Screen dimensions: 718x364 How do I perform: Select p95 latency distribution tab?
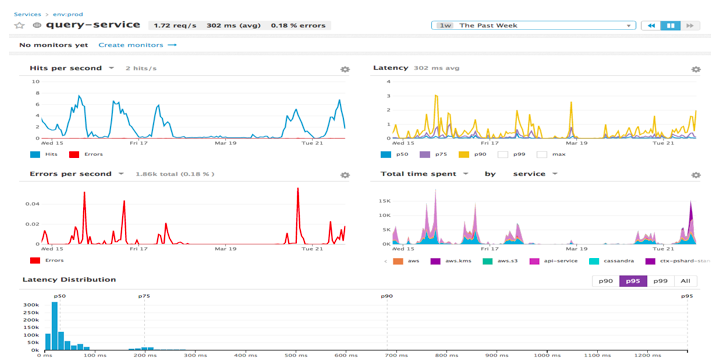633,281
